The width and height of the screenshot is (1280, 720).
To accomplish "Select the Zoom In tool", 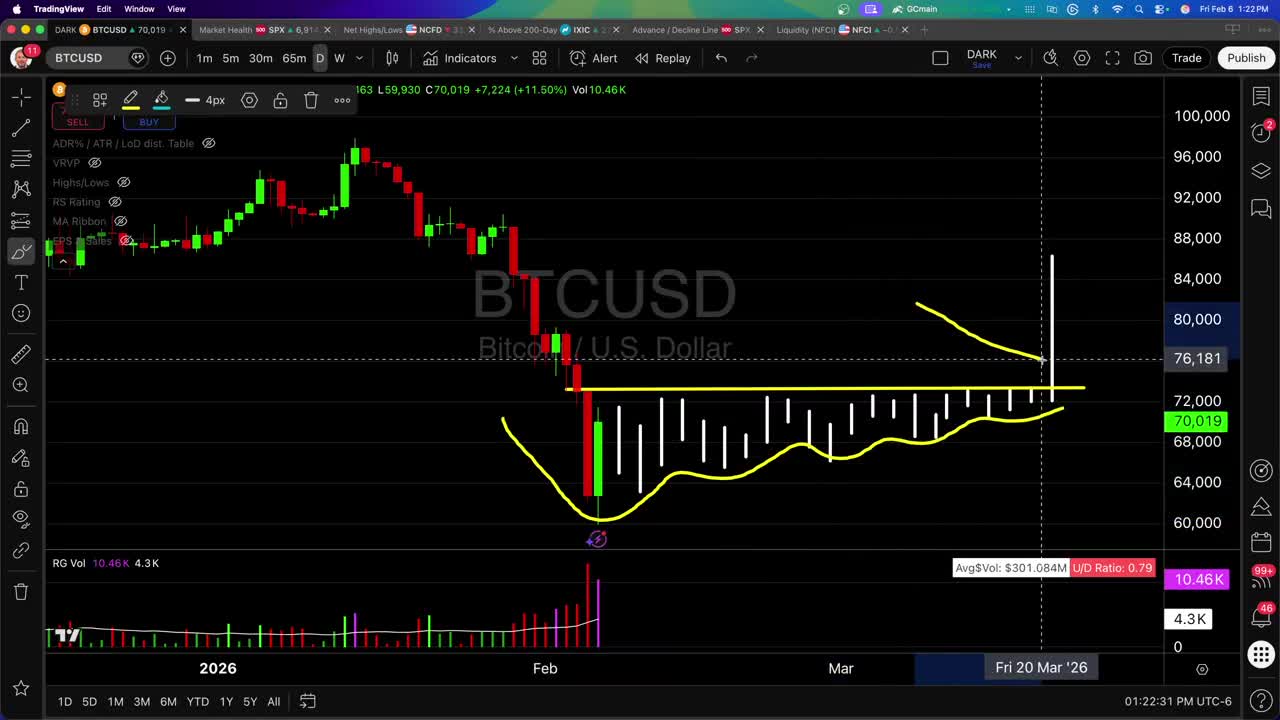I will click(x=20, y=385).
